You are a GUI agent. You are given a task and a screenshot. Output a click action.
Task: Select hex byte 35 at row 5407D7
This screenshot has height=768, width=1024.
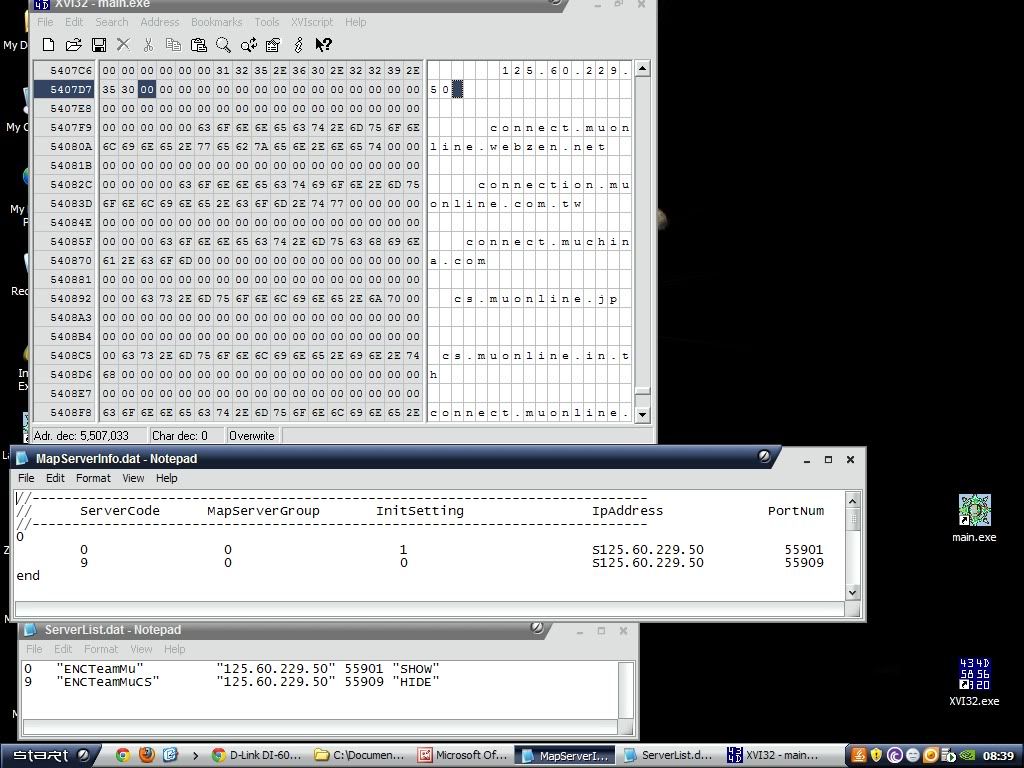(x=109, y=90)
